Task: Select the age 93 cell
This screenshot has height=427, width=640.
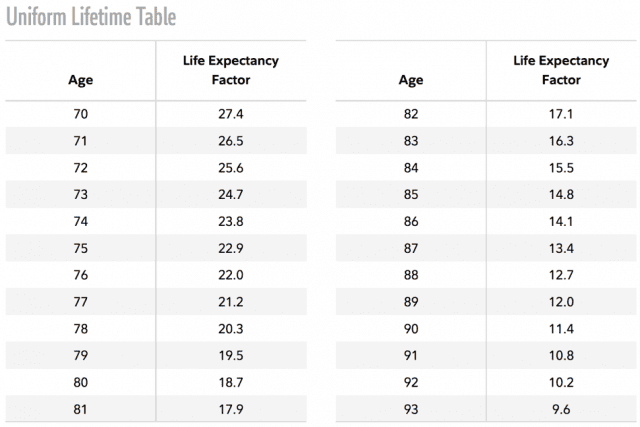Action: pos(411,408)
